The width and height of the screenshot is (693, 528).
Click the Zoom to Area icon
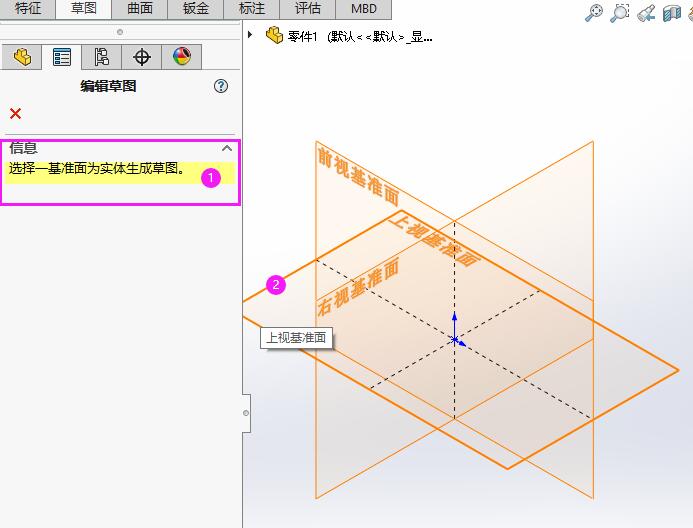pyautogui.click(x=620, y=13)
